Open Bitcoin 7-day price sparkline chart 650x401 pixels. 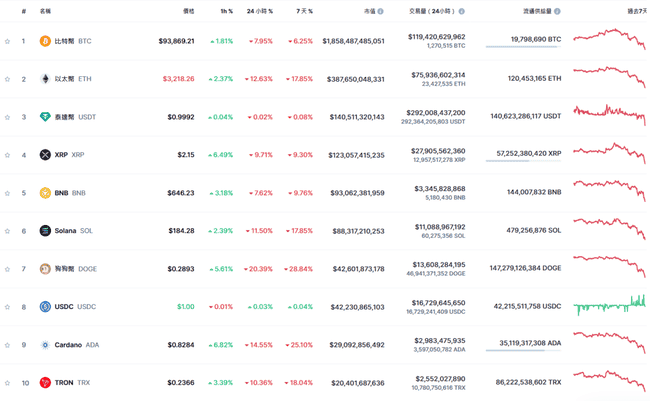pos(609,39)
